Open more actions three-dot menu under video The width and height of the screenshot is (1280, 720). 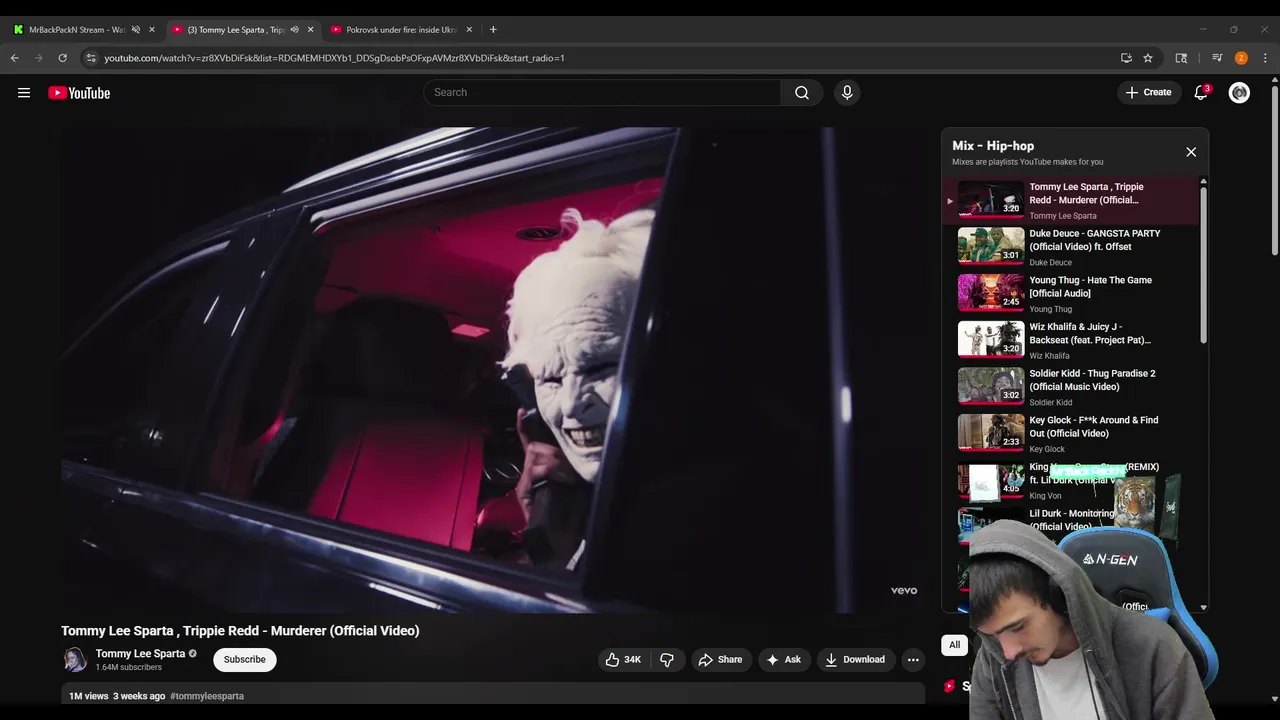[x=912, y=659]
